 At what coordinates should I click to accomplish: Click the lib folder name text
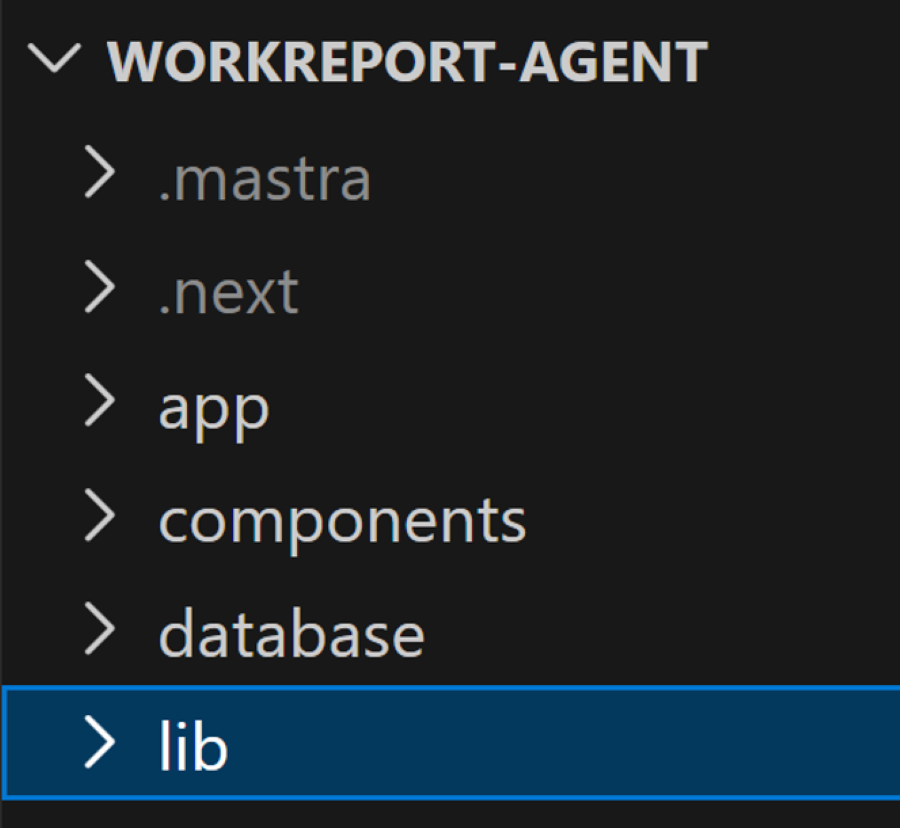(x=193, y=746)
